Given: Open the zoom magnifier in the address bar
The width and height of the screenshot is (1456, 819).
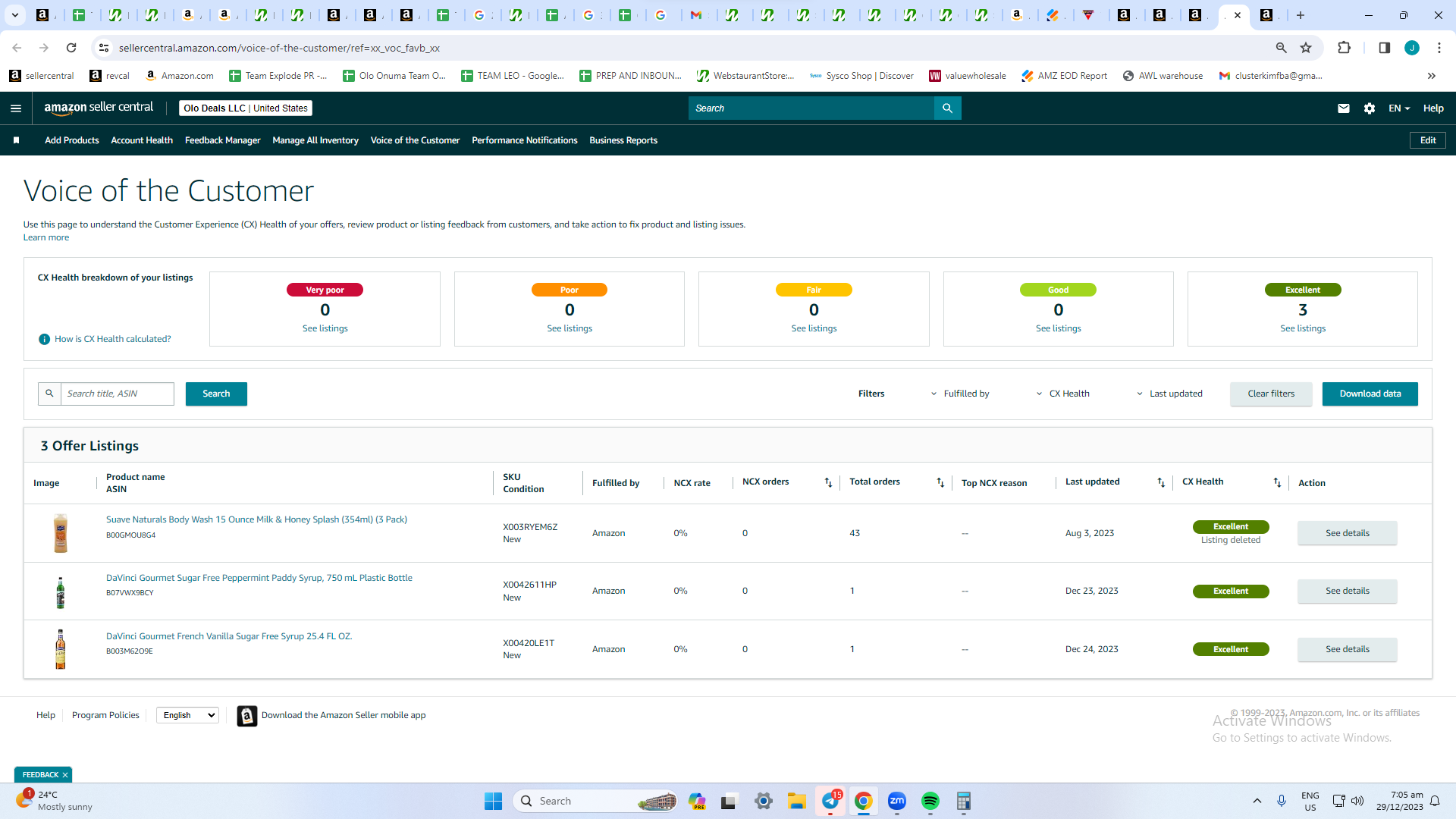Looking at the screenshot, I should point(1282,48).
